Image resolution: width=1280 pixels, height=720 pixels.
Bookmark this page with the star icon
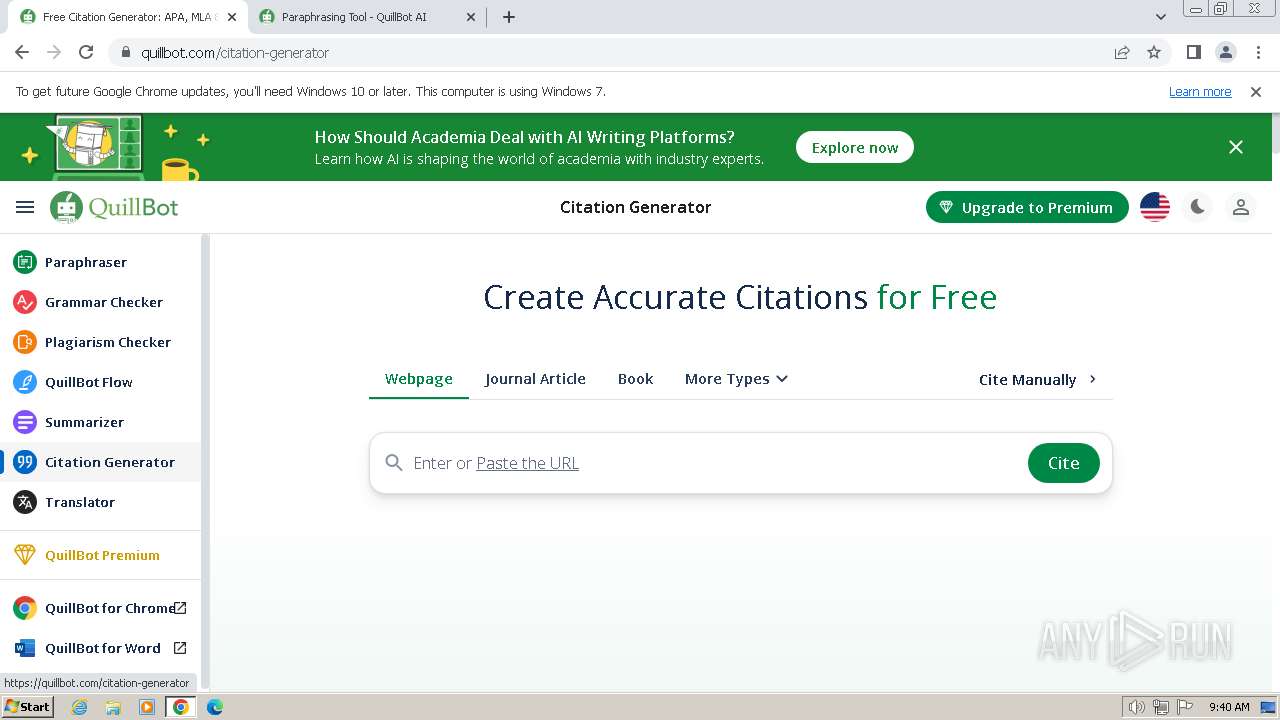1154,52
